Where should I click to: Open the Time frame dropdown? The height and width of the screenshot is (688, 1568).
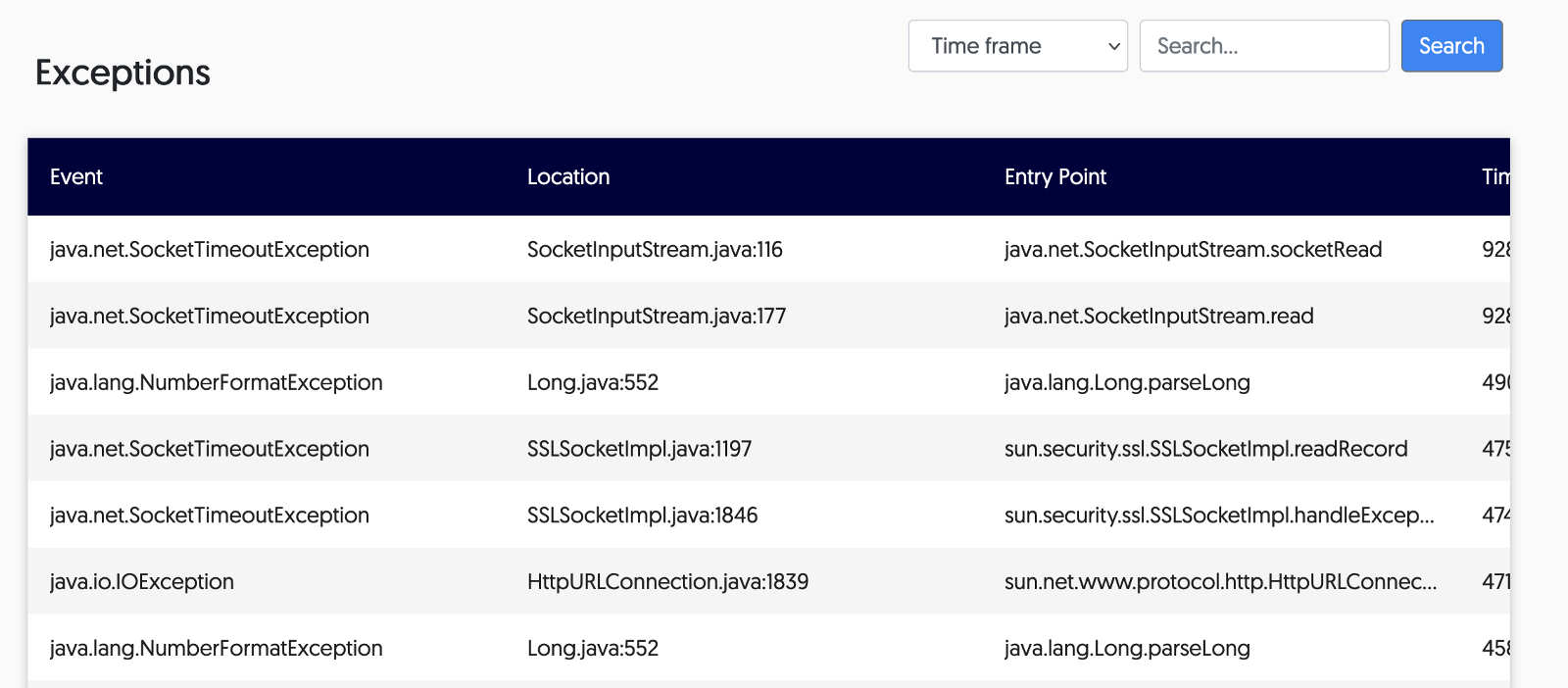click(1017, 46)
